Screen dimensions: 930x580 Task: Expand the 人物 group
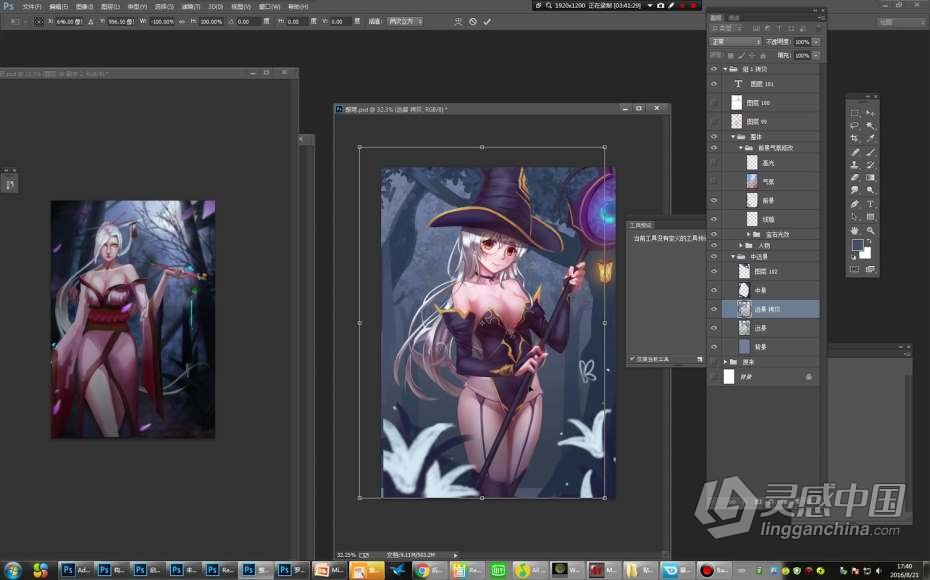click(741, 245)
